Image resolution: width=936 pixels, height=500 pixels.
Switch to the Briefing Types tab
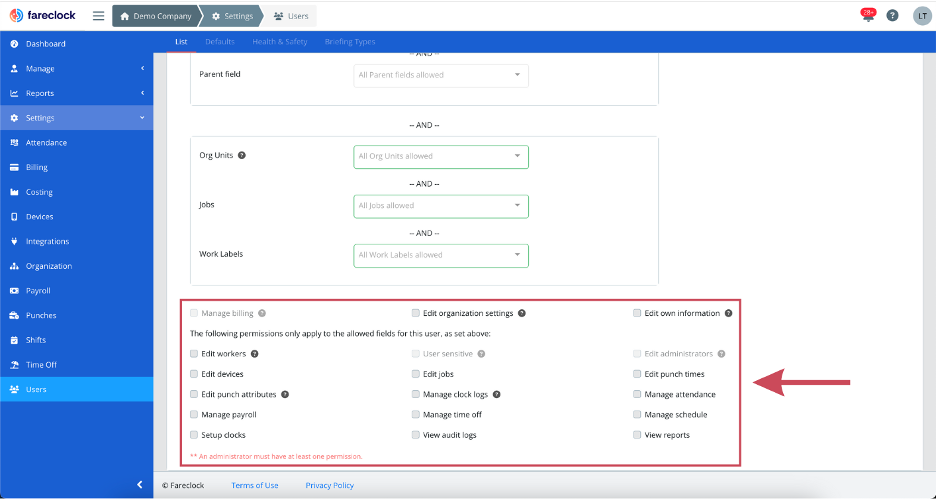[350, 42]
